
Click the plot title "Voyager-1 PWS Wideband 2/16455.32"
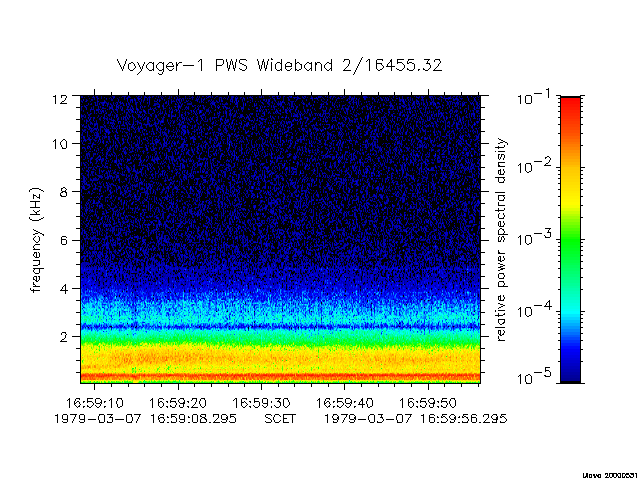point(279,66)
